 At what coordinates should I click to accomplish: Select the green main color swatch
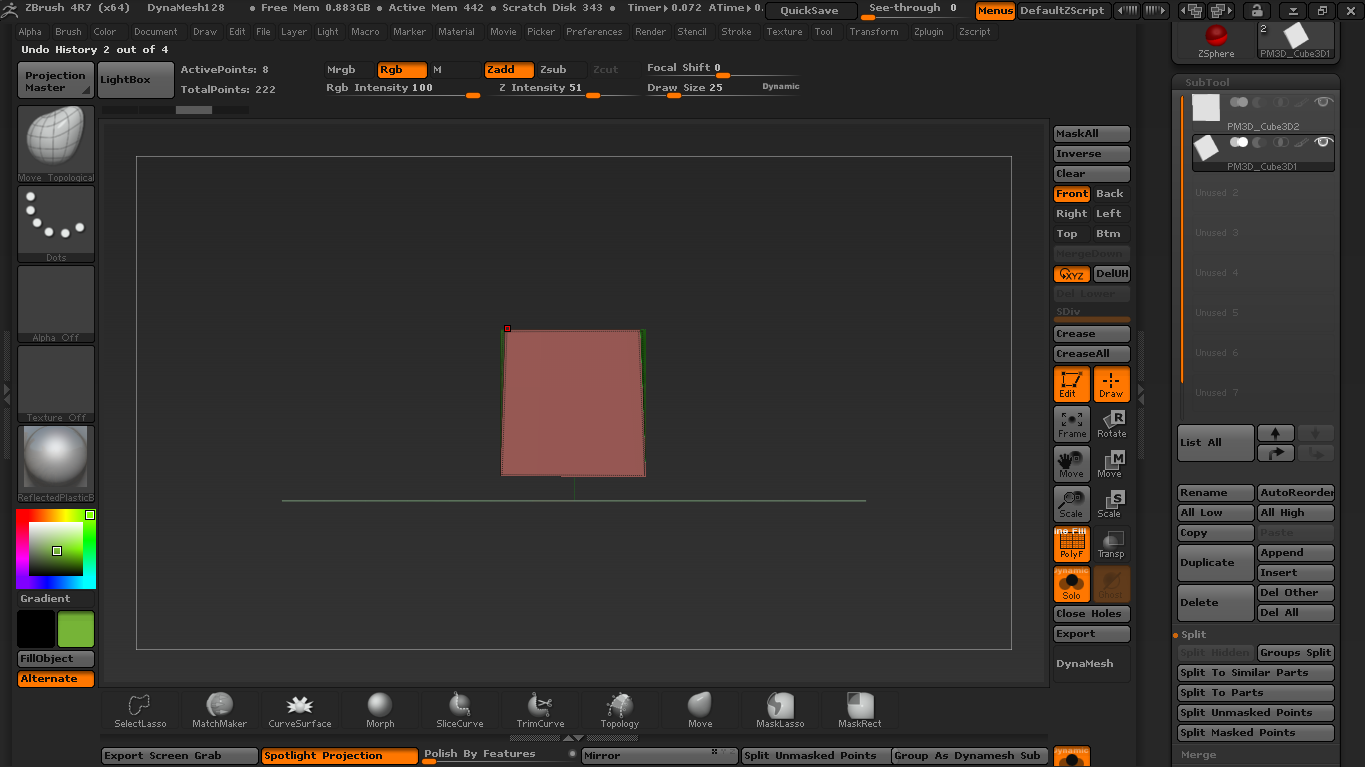point(76,630)
